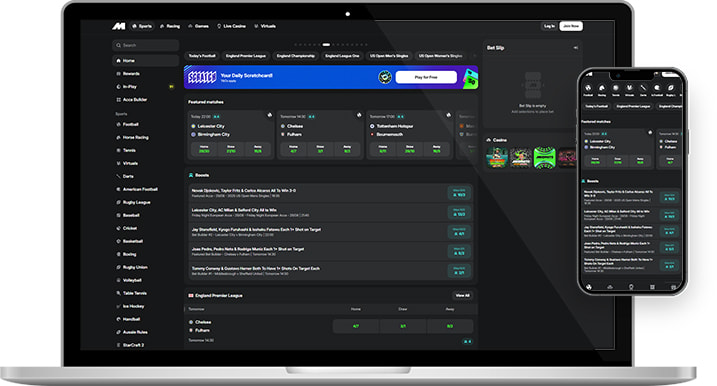Select the Boxing icon in sidebar

[118, 254]
